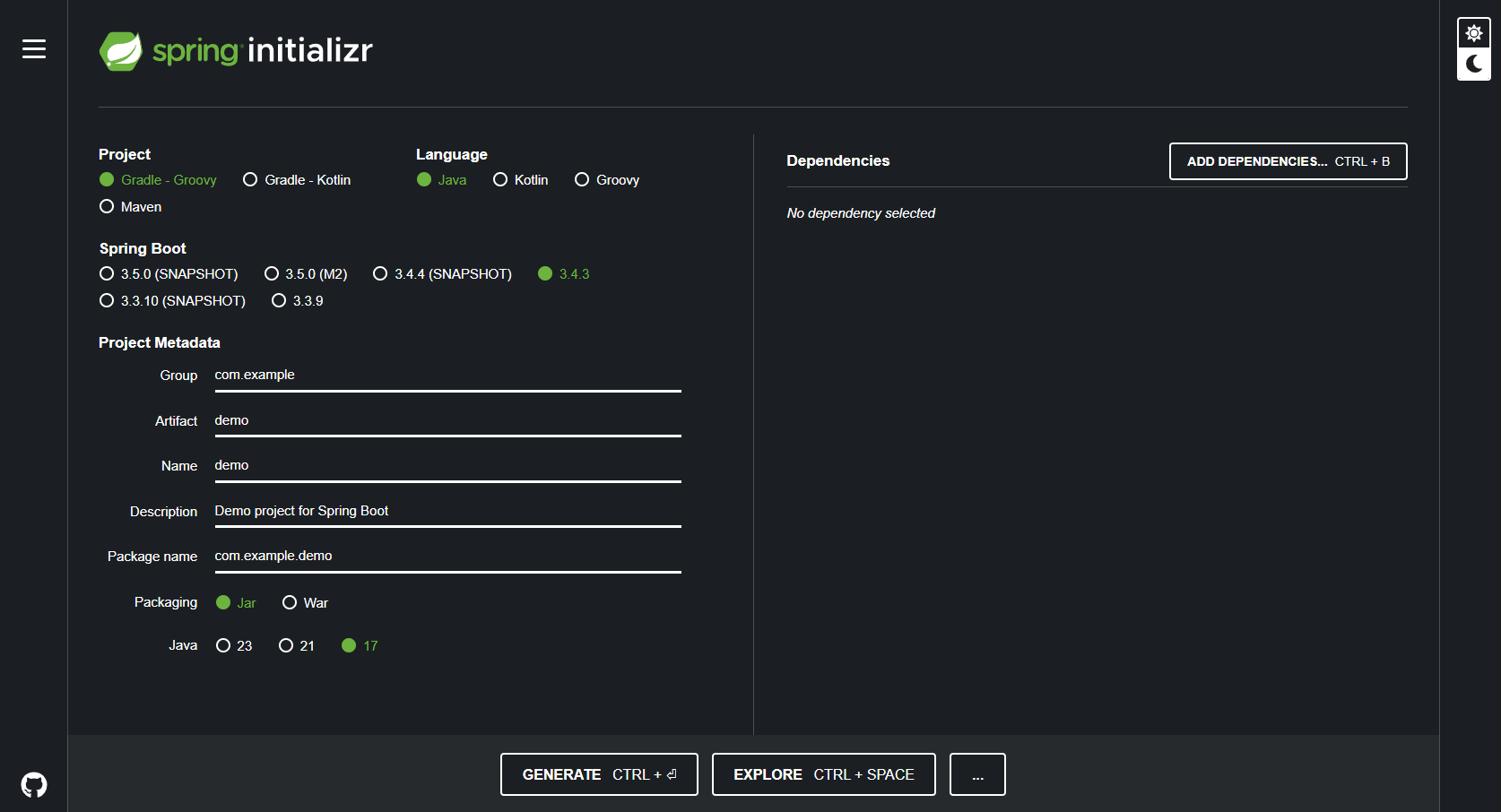The height and width of the screenshot is (812, 1501).
Task: Switch to dark theme moon icon
Action: 1474,64
